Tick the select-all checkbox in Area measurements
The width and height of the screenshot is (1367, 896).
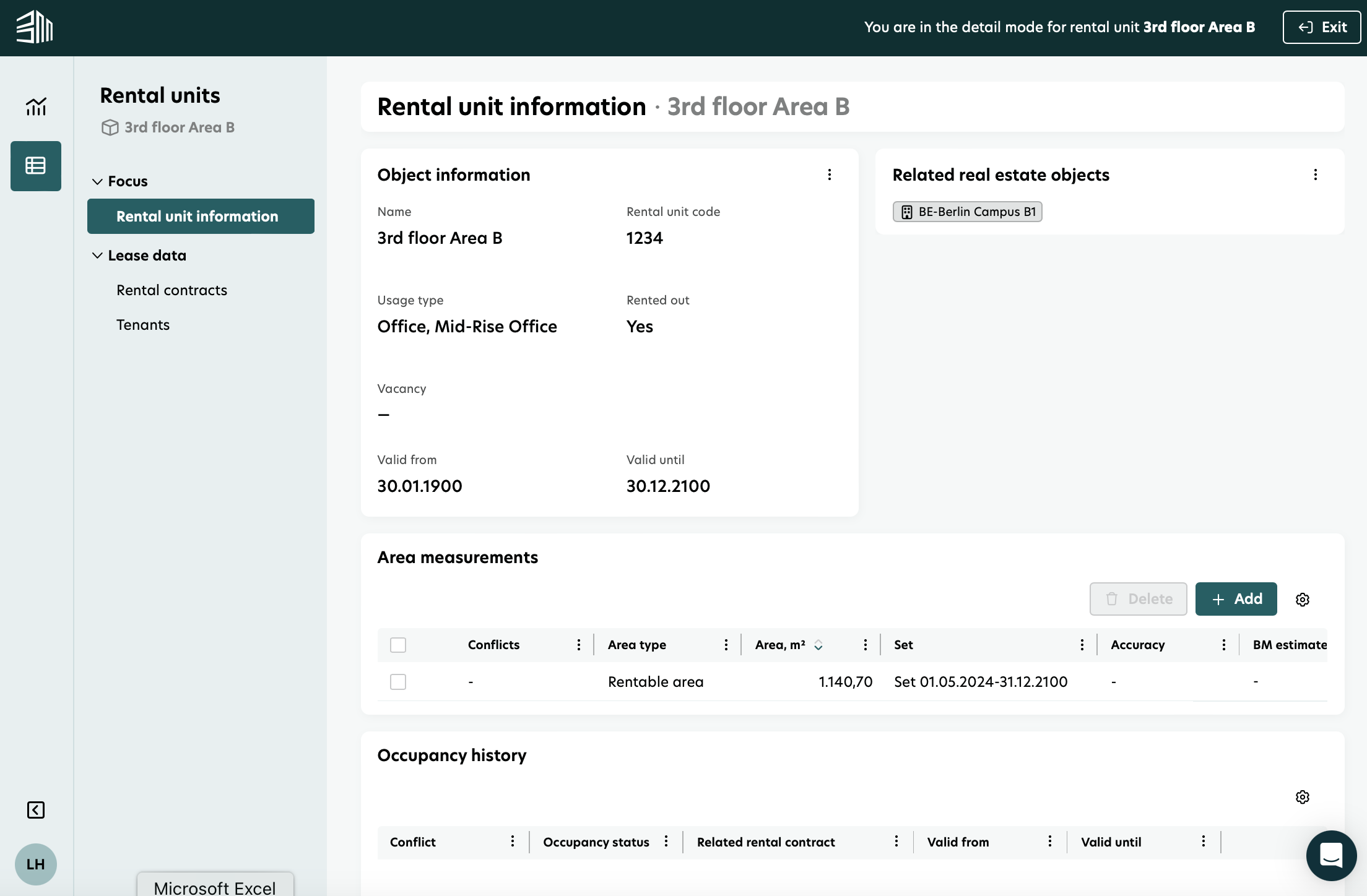point(398,645)
